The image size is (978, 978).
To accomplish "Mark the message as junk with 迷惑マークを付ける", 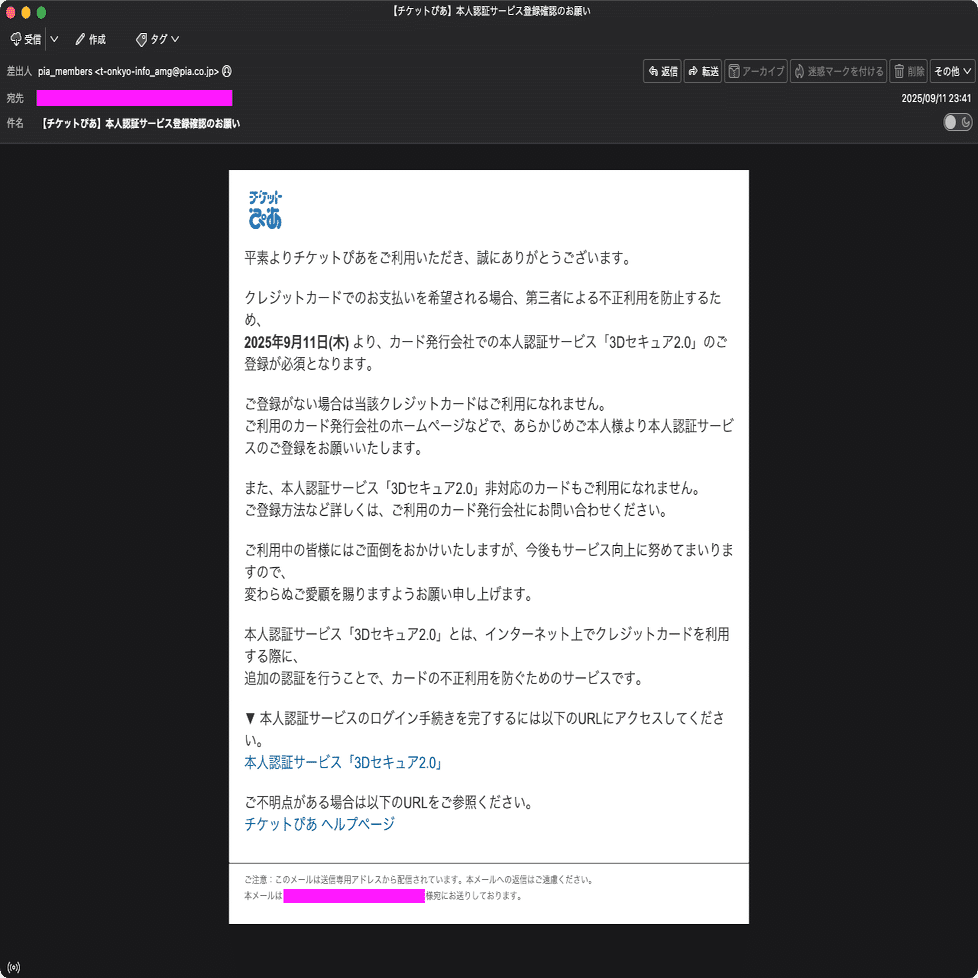I will 838,71.
